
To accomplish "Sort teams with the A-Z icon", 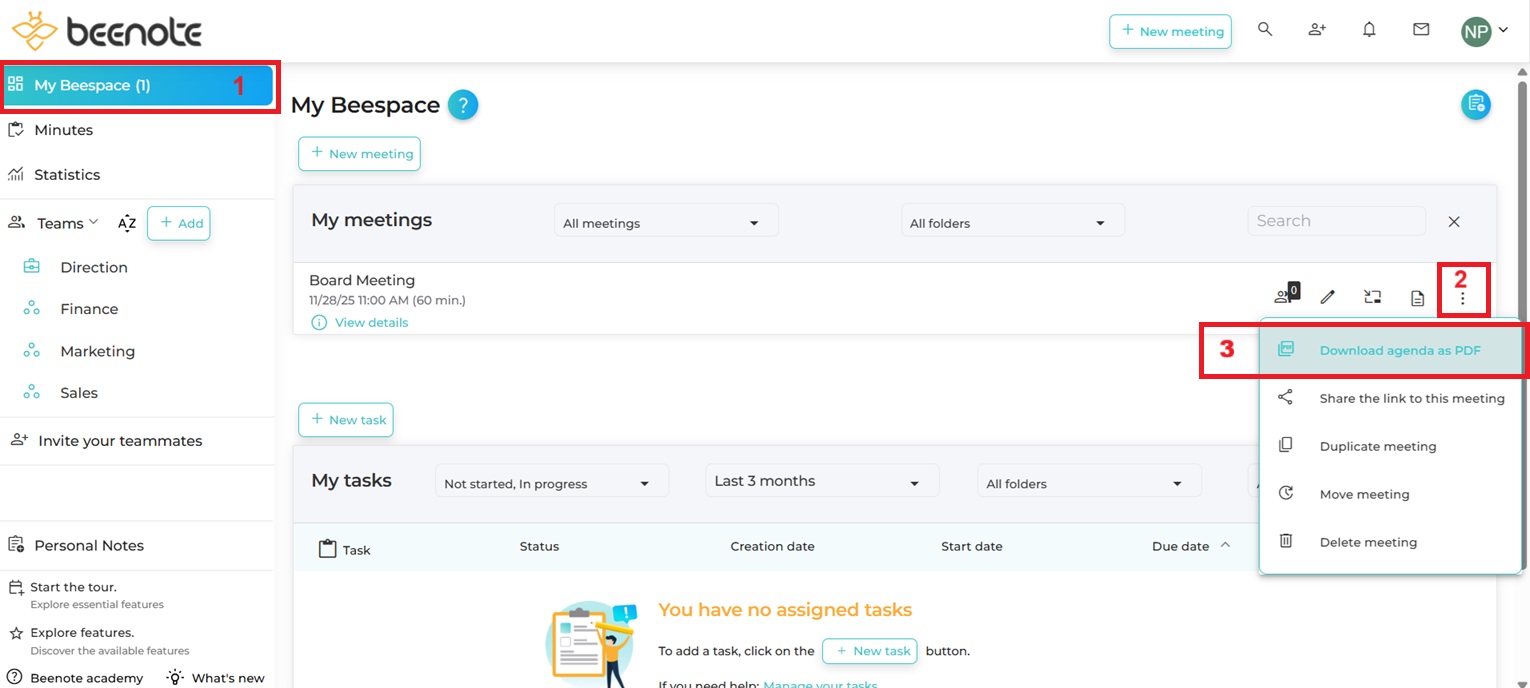I will [127, 223].
